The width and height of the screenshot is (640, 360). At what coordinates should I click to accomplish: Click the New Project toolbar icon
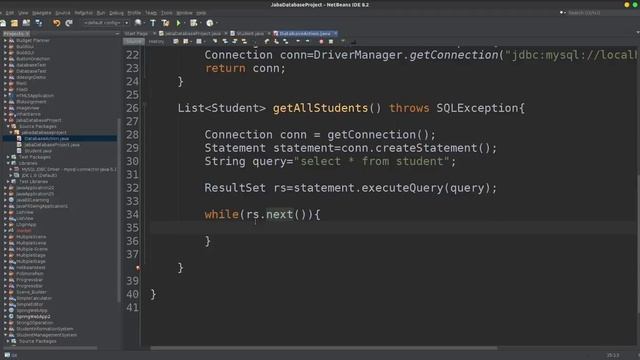[x=14, y=23]
